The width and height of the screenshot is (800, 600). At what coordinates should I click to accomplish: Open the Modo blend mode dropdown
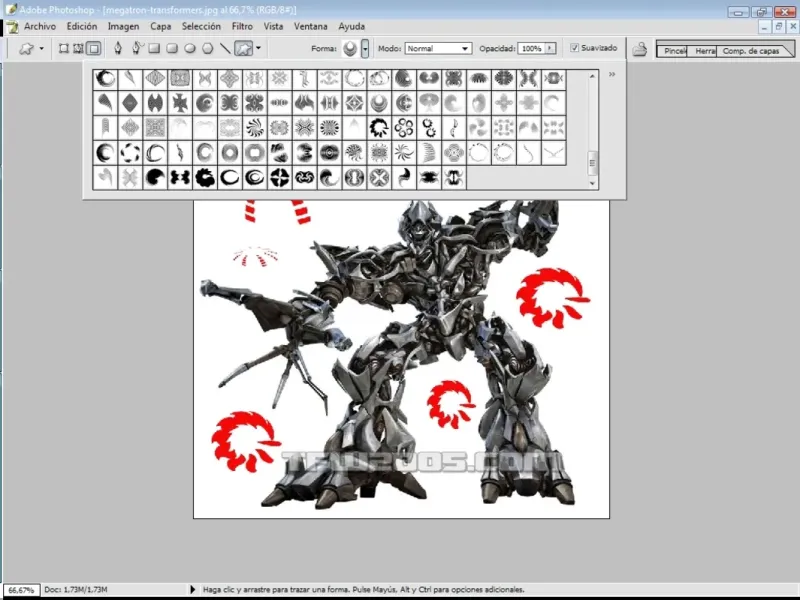[x=438, y=48]
